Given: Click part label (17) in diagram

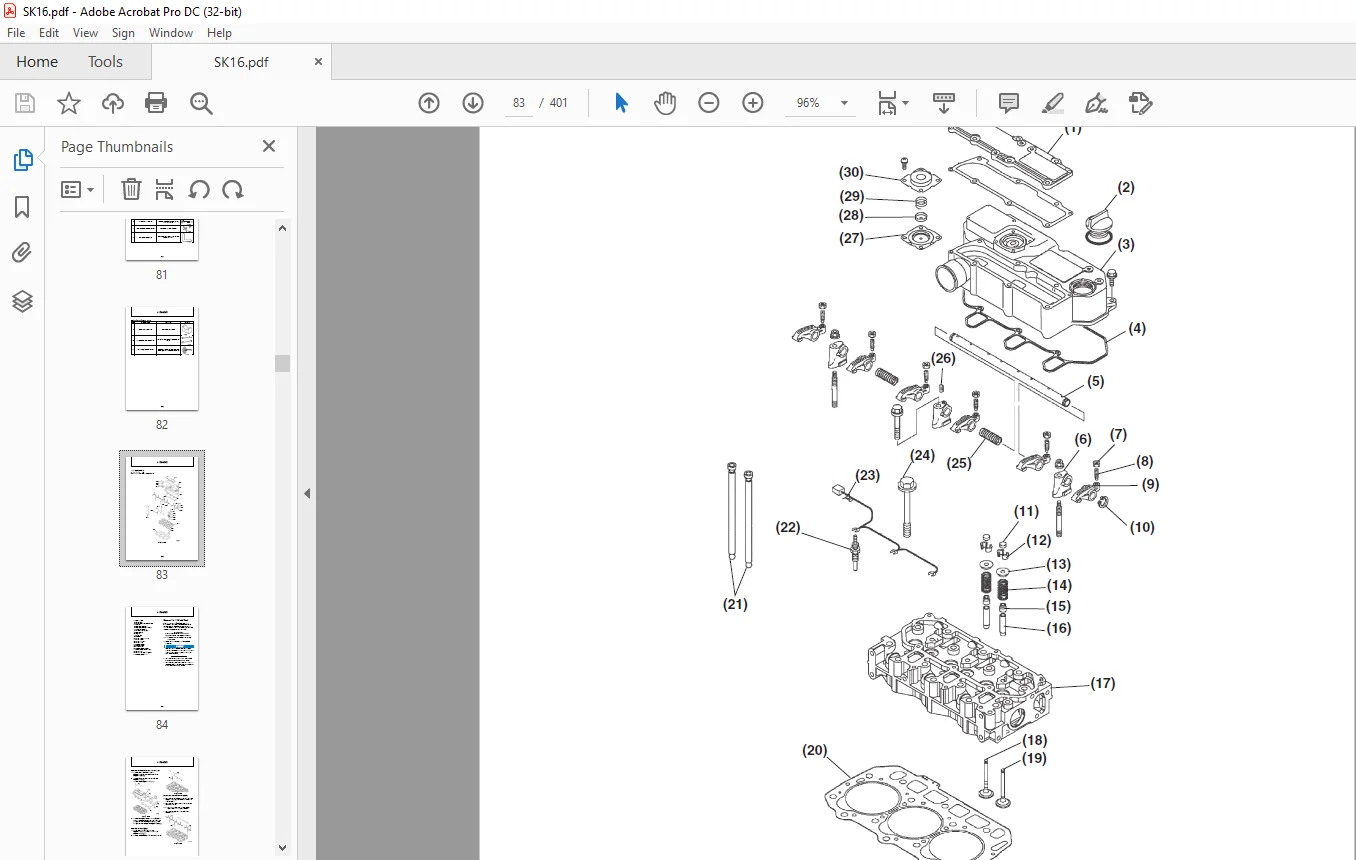Looking at the screenshot, I should click(x=1103, y=684).
